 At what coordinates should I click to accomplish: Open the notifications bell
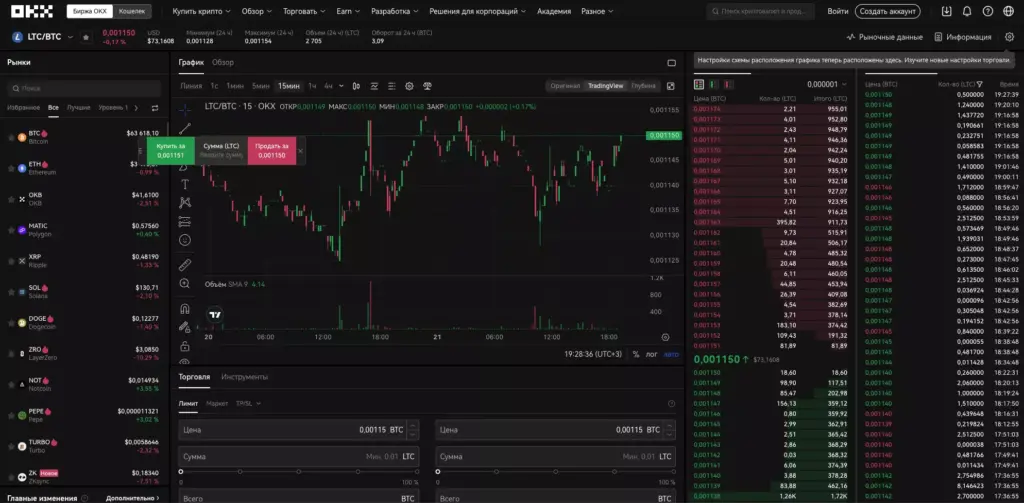967,11
